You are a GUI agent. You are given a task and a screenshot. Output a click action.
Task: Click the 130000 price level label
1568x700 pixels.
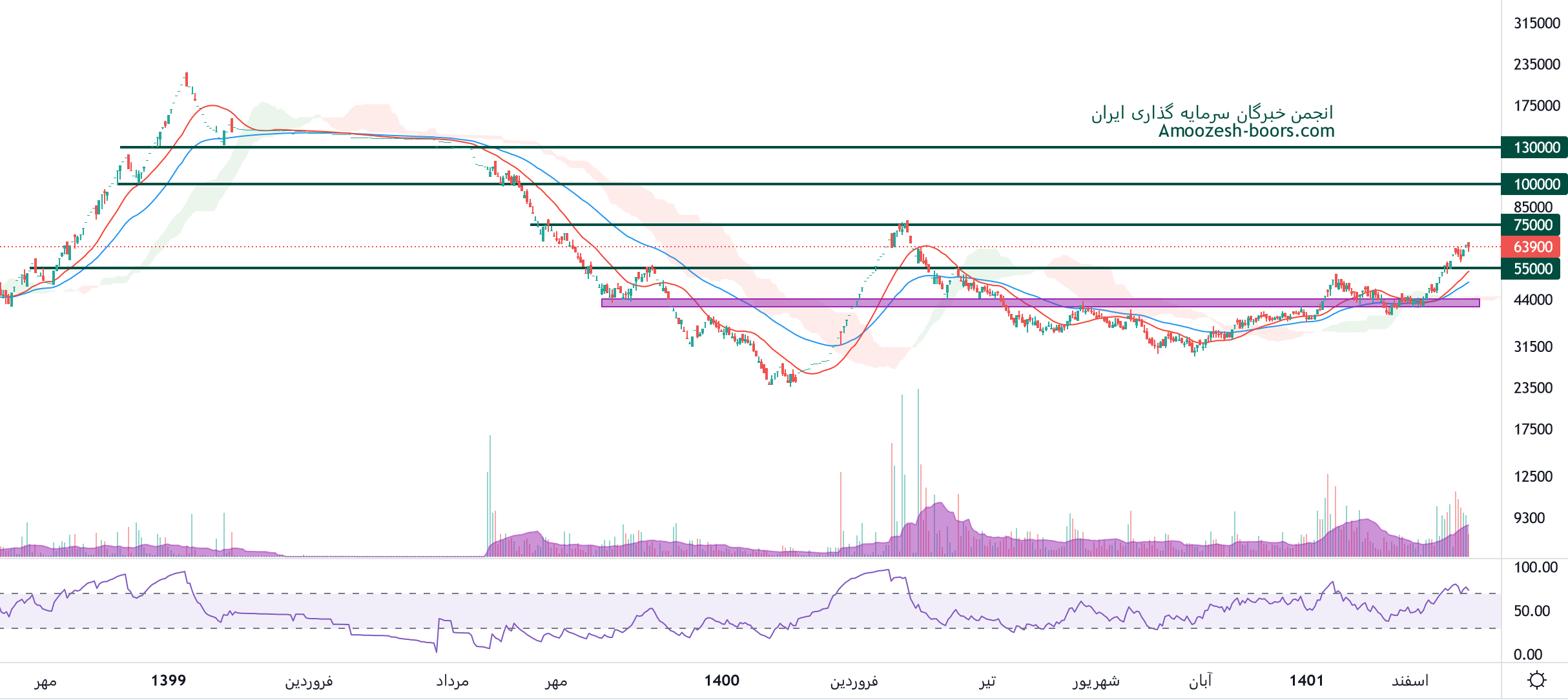[x=1536, y=147]
